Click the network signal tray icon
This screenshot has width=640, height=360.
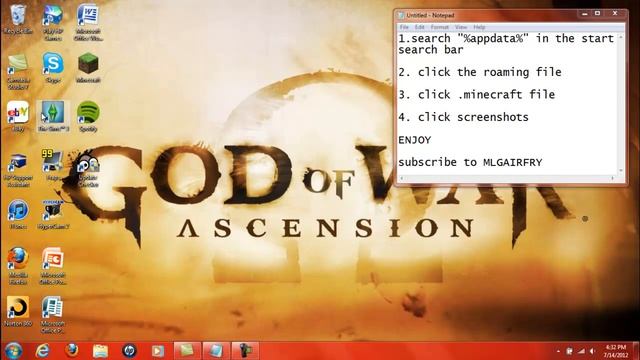click(x=581, y=351)
